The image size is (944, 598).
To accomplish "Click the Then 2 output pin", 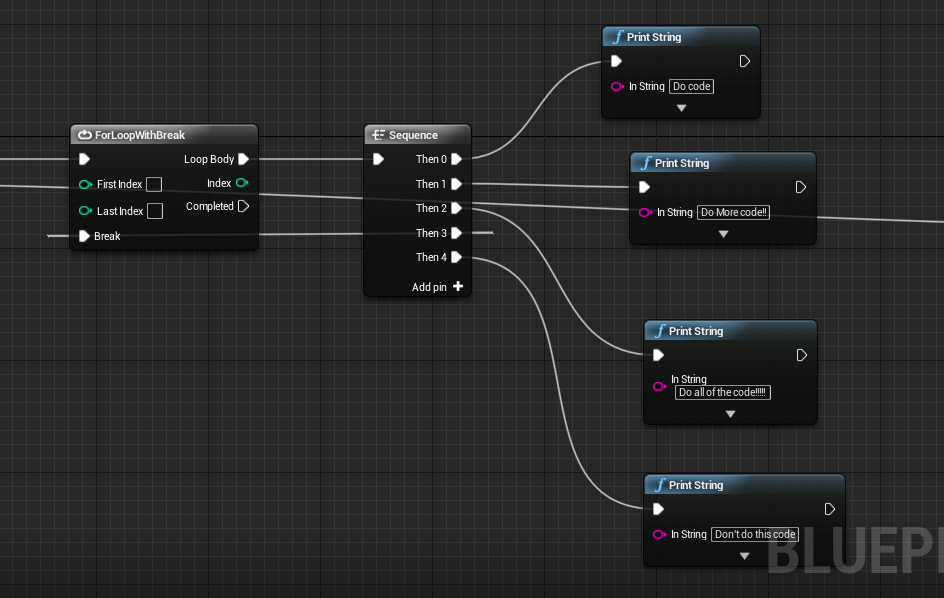I will click(x=456, y=208).
